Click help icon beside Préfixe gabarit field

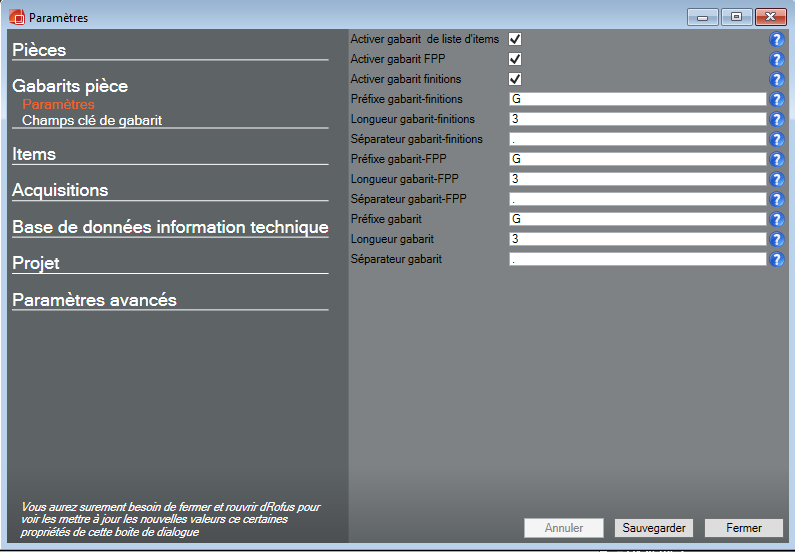point(776,219)
